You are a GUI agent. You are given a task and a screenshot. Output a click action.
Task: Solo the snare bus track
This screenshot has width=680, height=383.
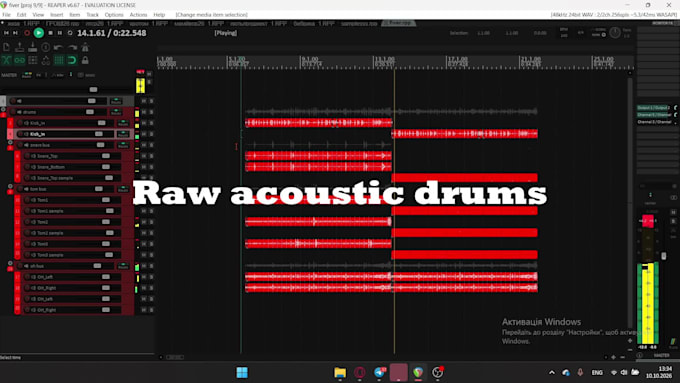[x=151, y=145]
